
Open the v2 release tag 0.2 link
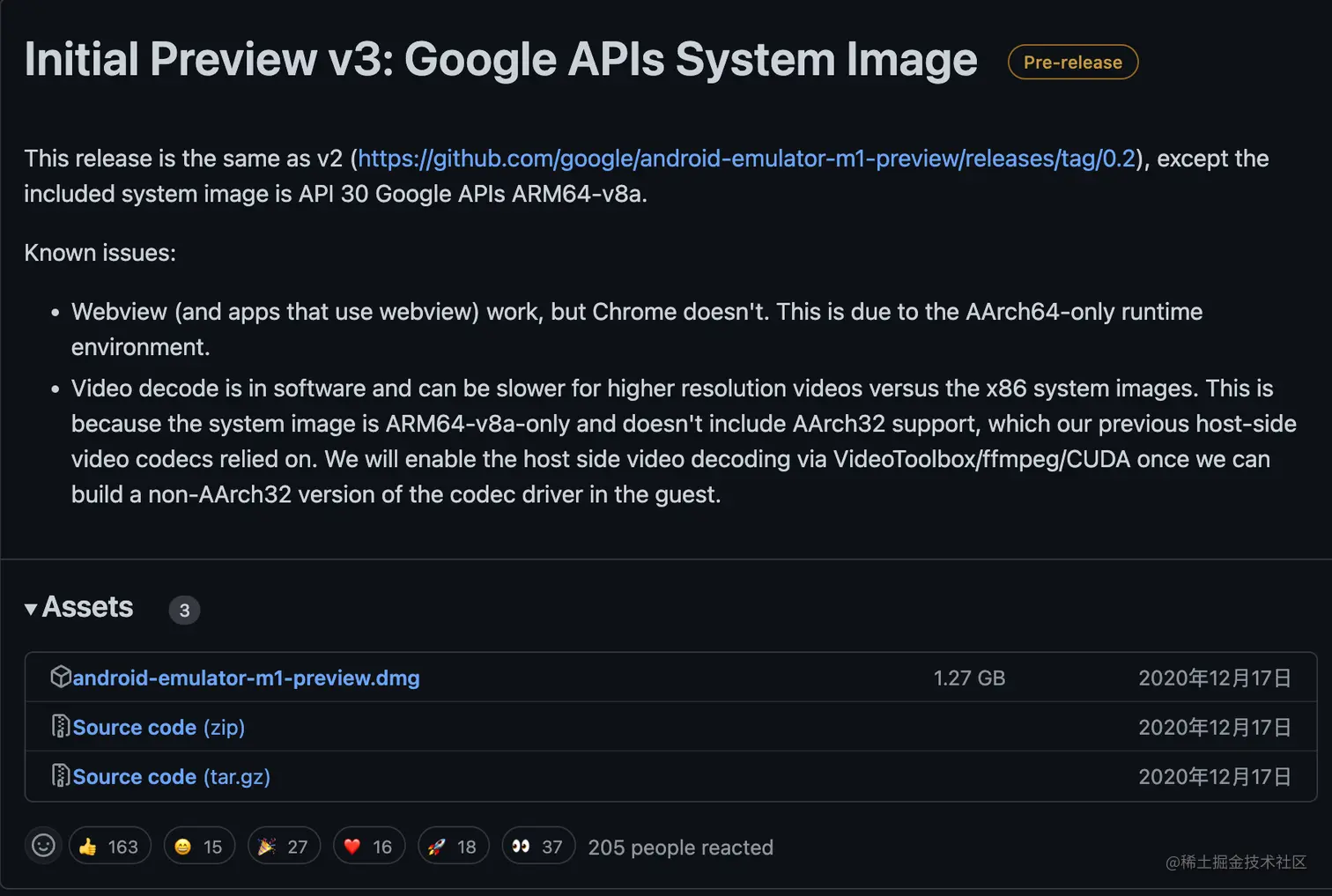point(746,159)
